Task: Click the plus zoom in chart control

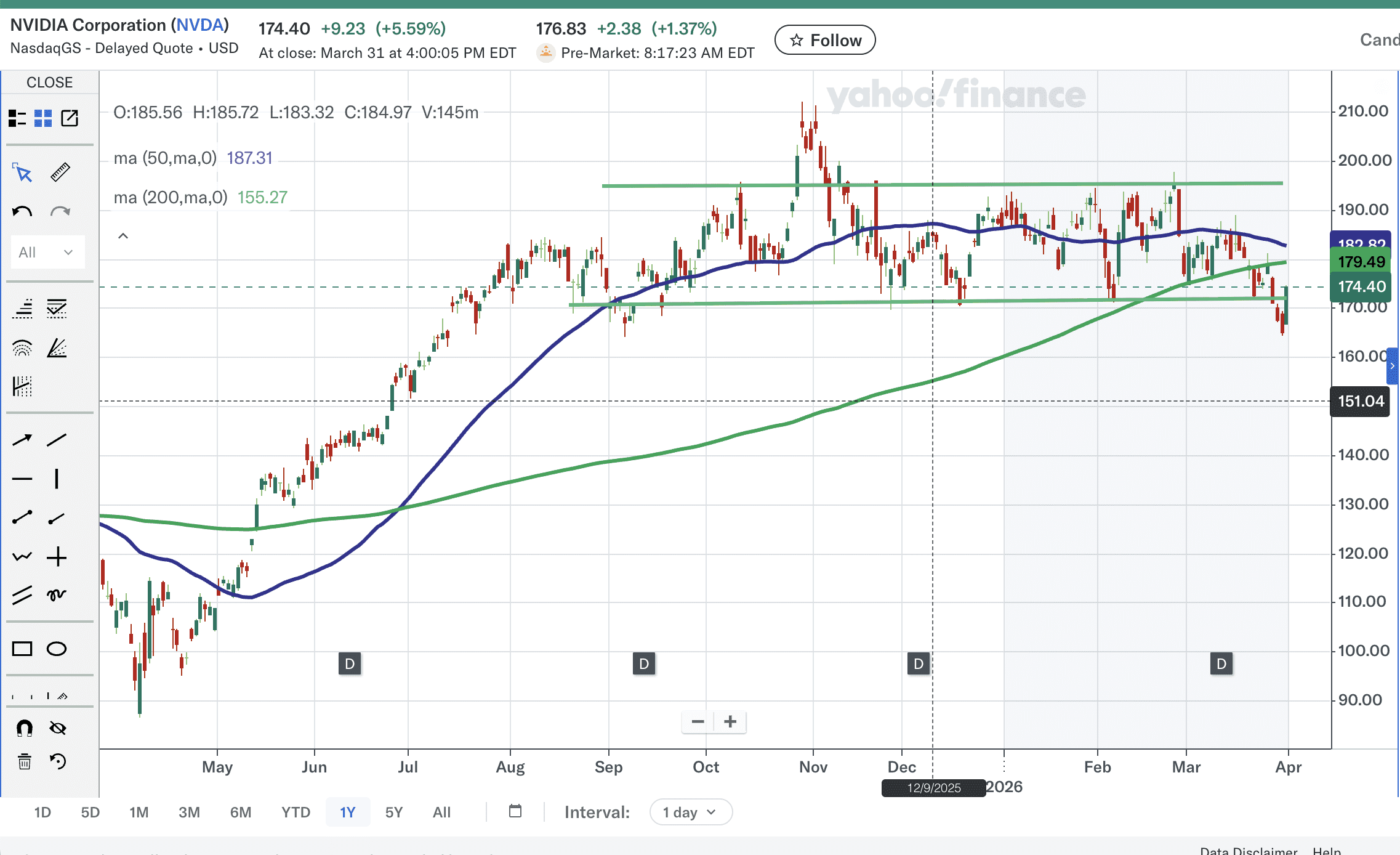Action: tap(730, 721)
